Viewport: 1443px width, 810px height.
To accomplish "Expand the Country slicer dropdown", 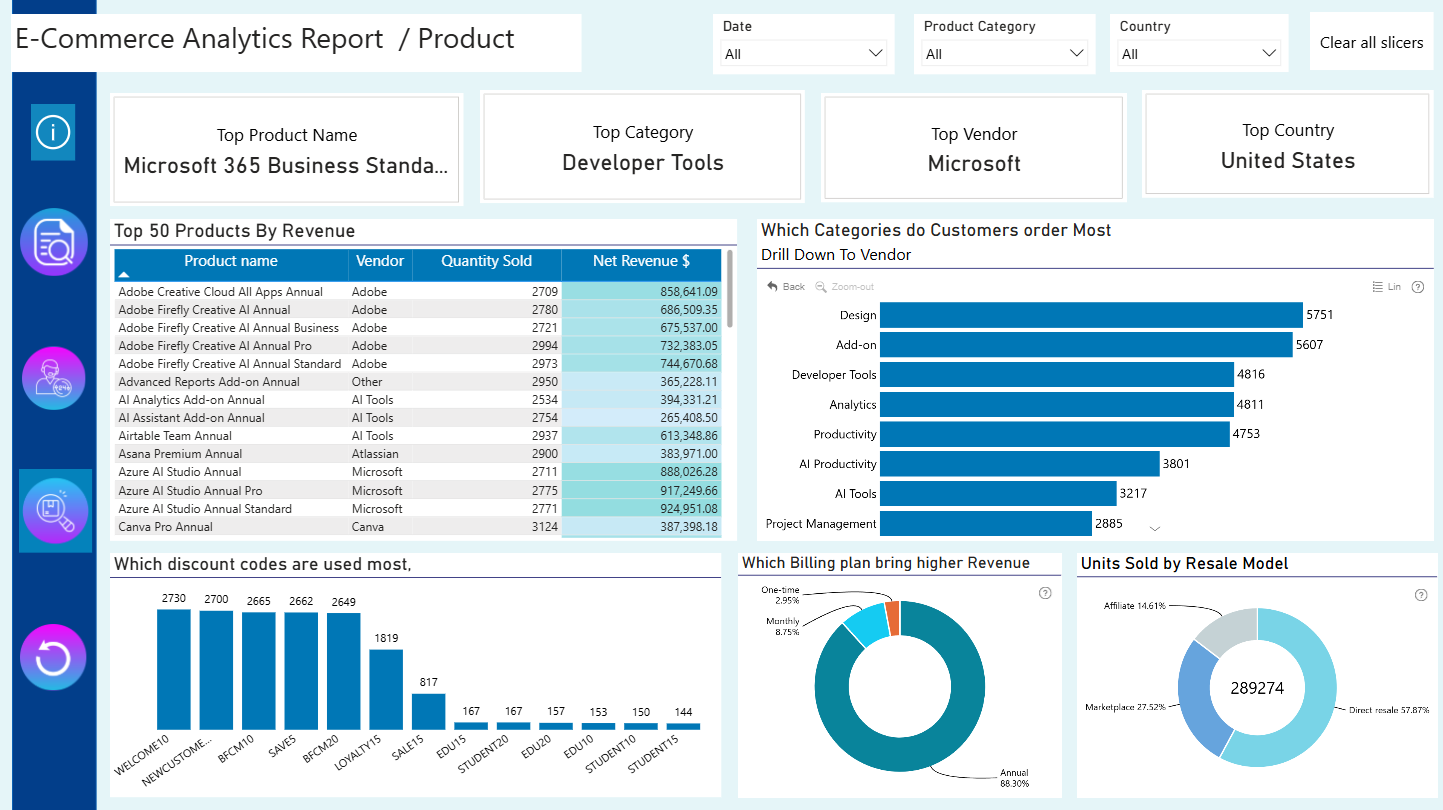I will (x=1198, y=54).
